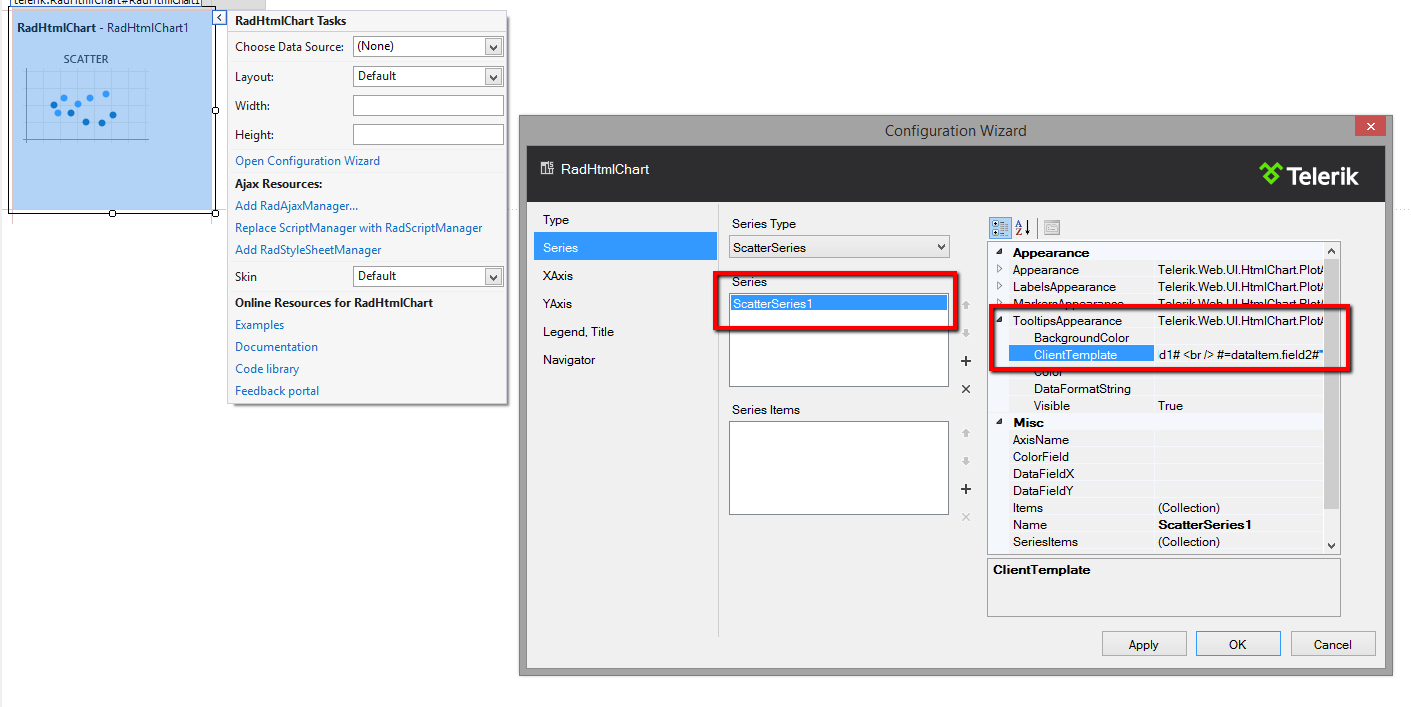Select the DataFormatString property
This screenshot has height=707, width=1411.
(1080, 389)
